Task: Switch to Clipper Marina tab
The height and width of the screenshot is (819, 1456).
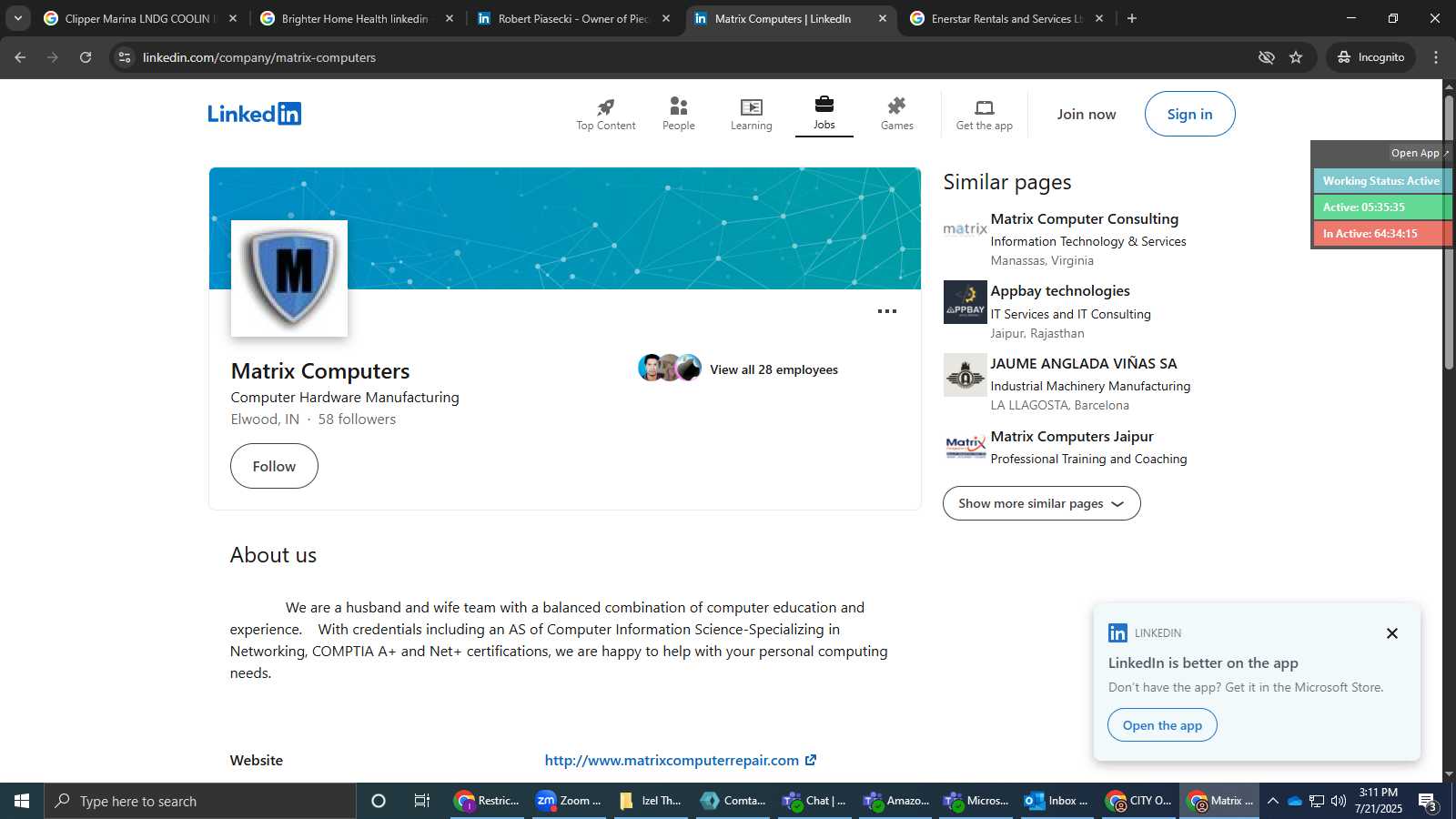Action: point(139,18)
